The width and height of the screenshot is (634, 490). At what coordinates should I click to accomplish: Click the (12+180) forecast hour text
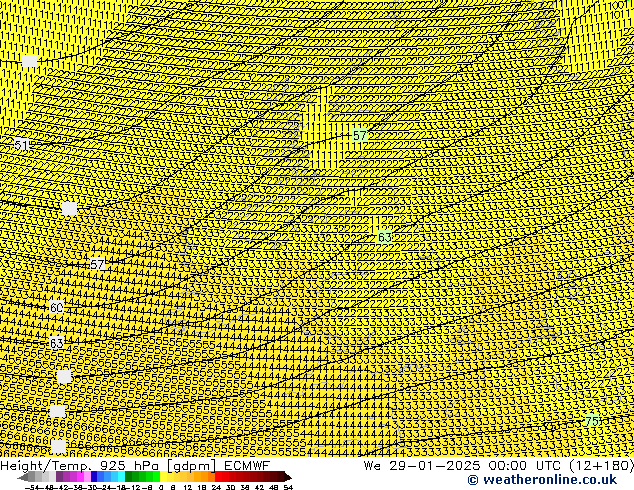tap(601, 465)
